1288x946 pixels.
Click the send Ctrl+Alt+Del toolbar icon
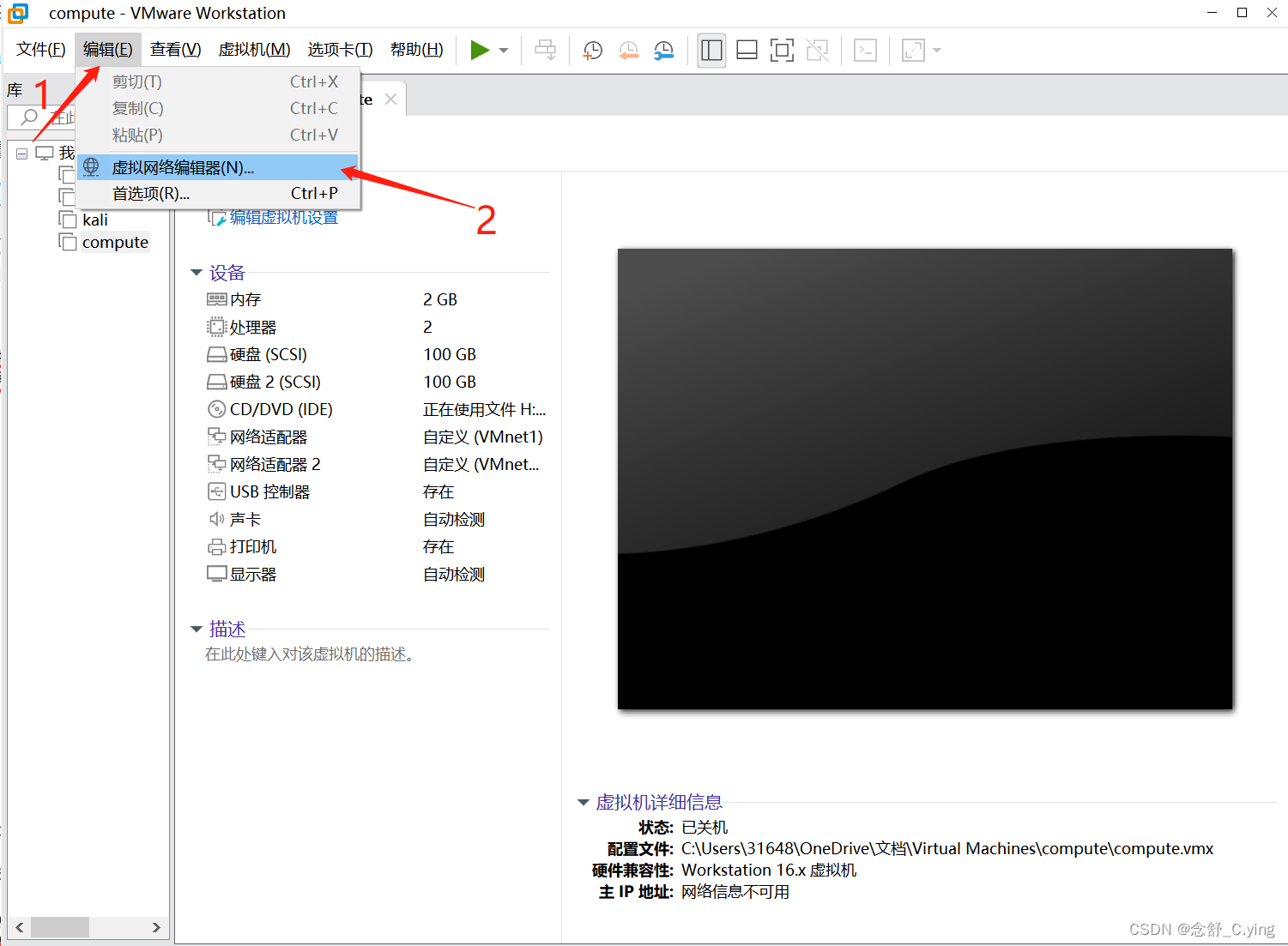545,51
